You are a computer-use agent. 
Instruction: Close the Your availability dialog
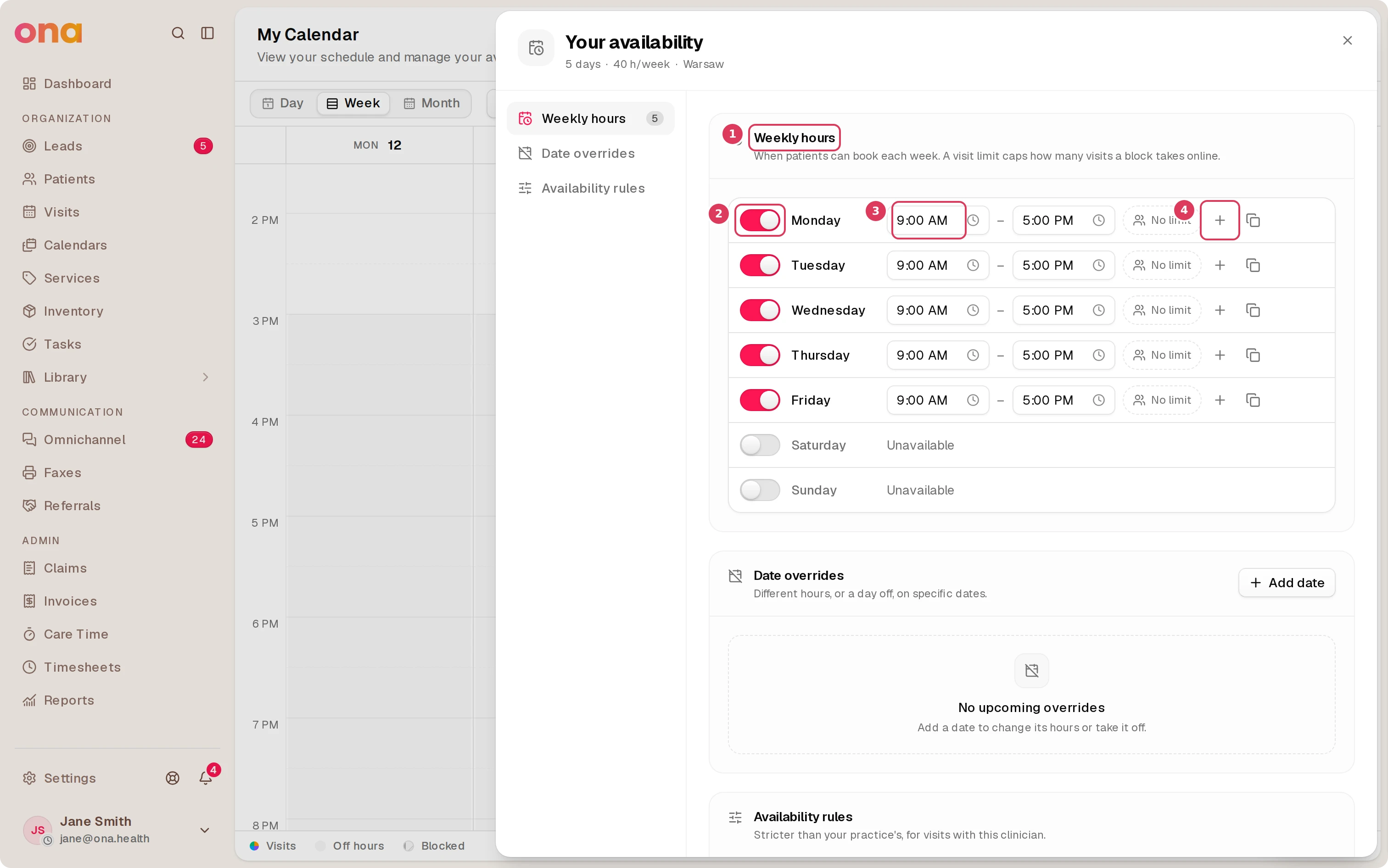pos(1347,41)
